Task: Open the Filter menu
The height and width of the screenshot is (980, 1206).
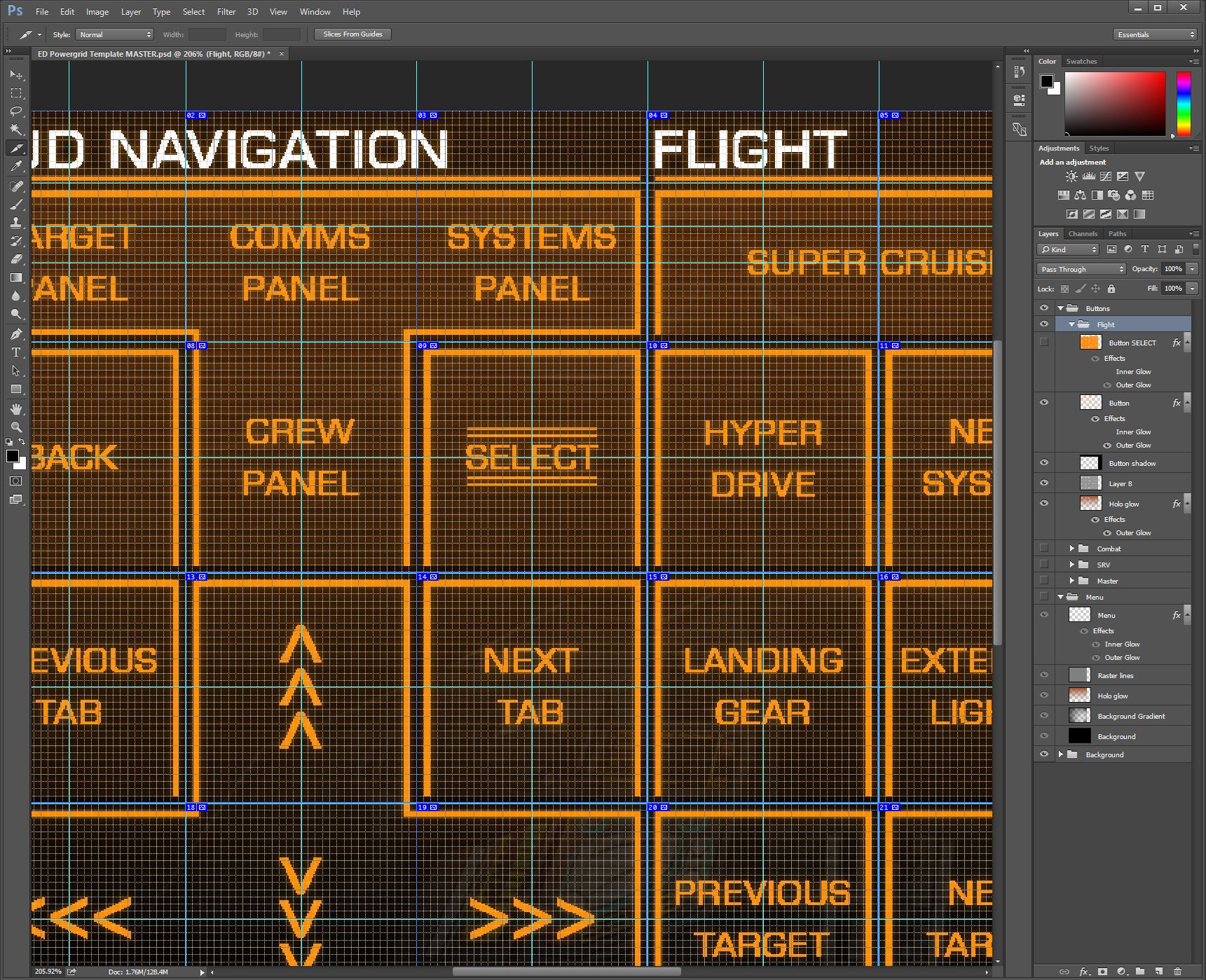Action: coord(226,12)
